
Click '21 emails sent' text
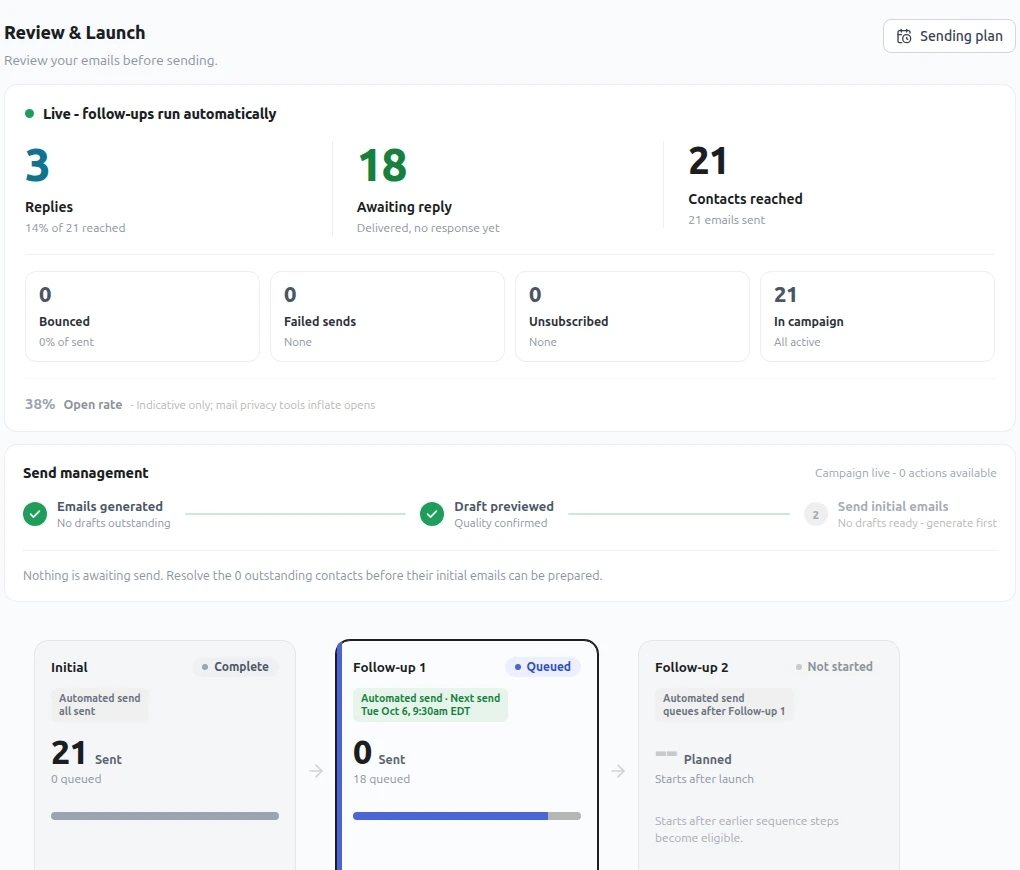[x=727, y=220]
